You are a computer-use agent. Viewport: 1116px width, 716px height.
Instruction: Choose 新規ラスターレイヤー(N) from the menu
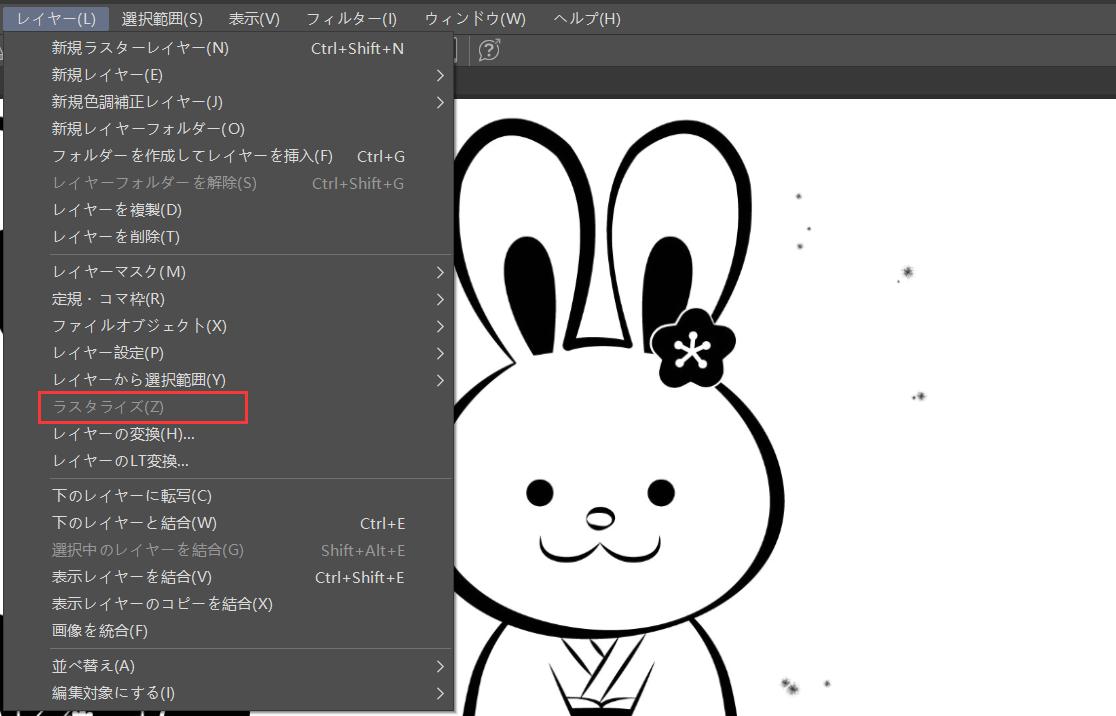pyautogui.click(x=140, y=48)
